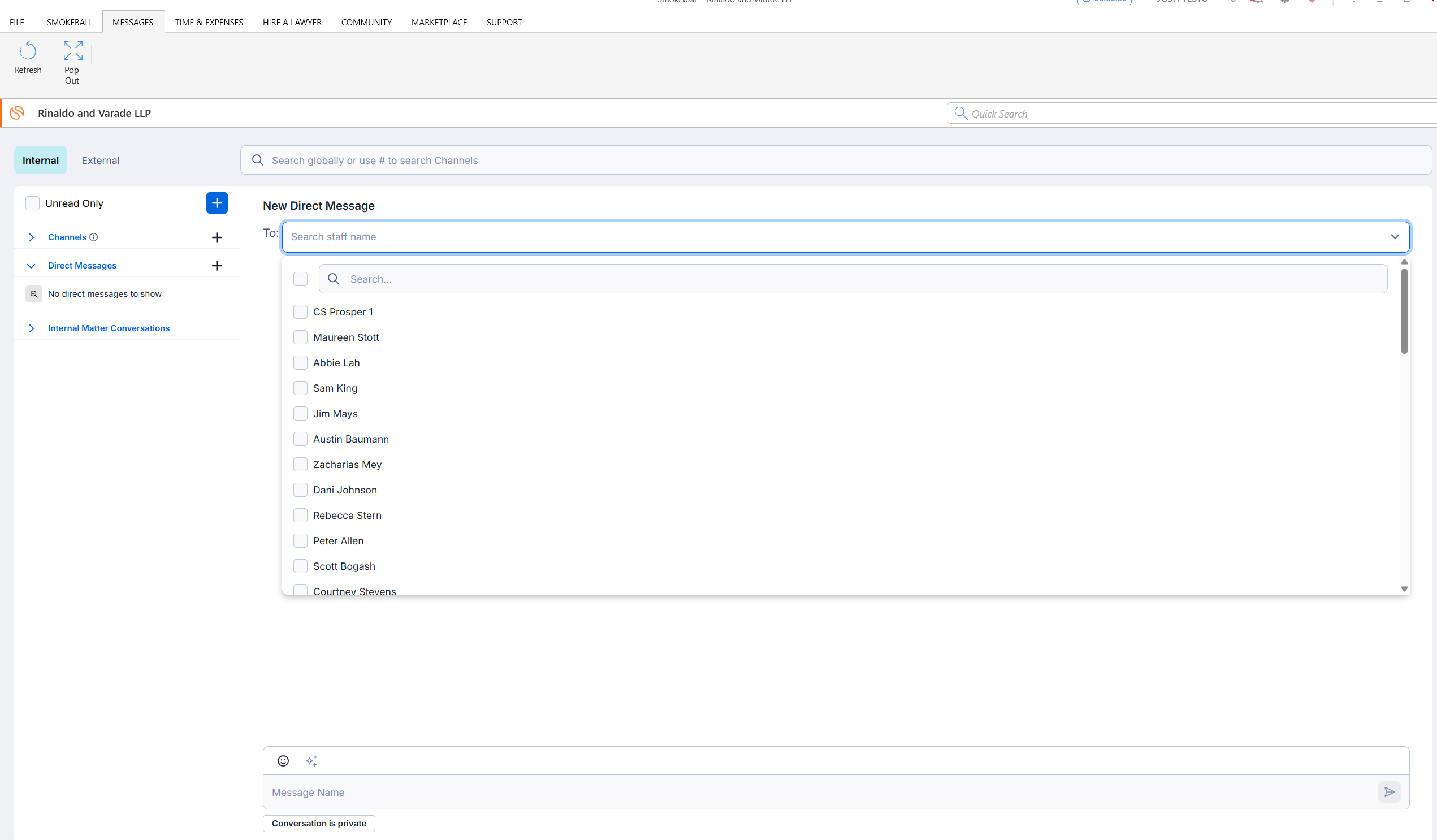Select Scott Bogash from the staff list
This screenshot has width=1437, height=840.
click(344, 566)
